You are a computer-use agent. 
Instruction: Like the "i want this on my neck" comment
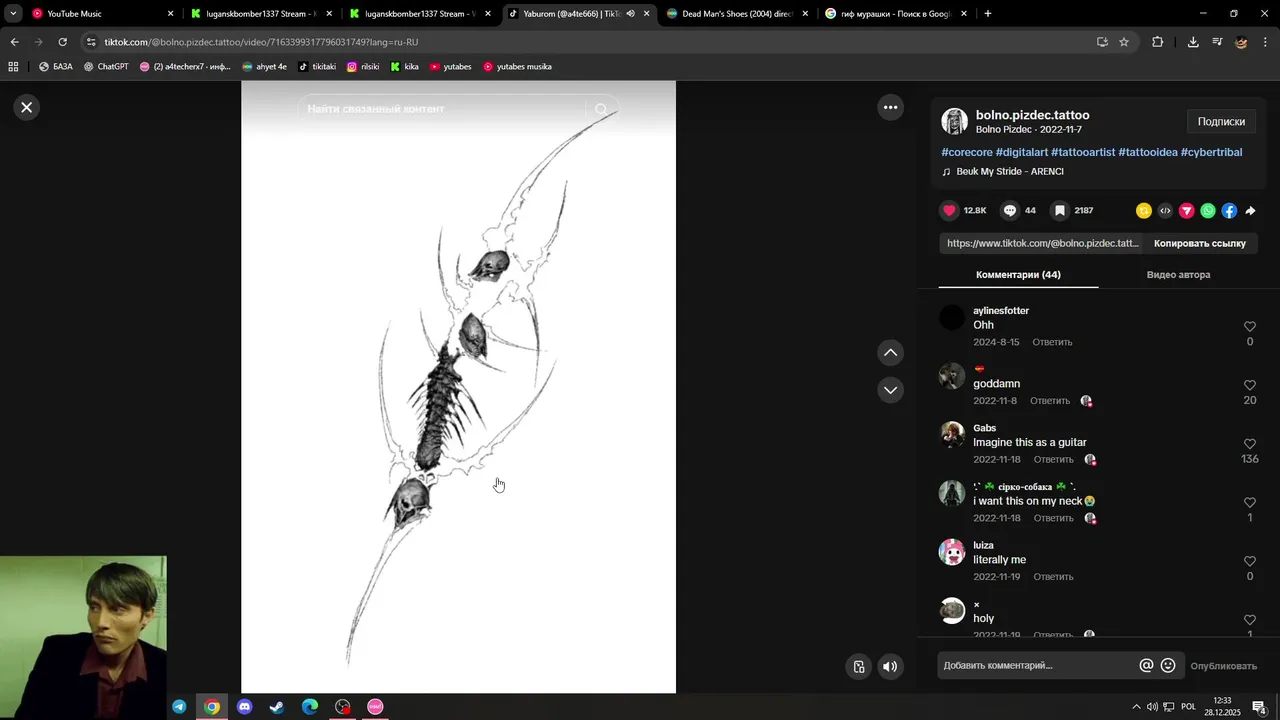1249,502
